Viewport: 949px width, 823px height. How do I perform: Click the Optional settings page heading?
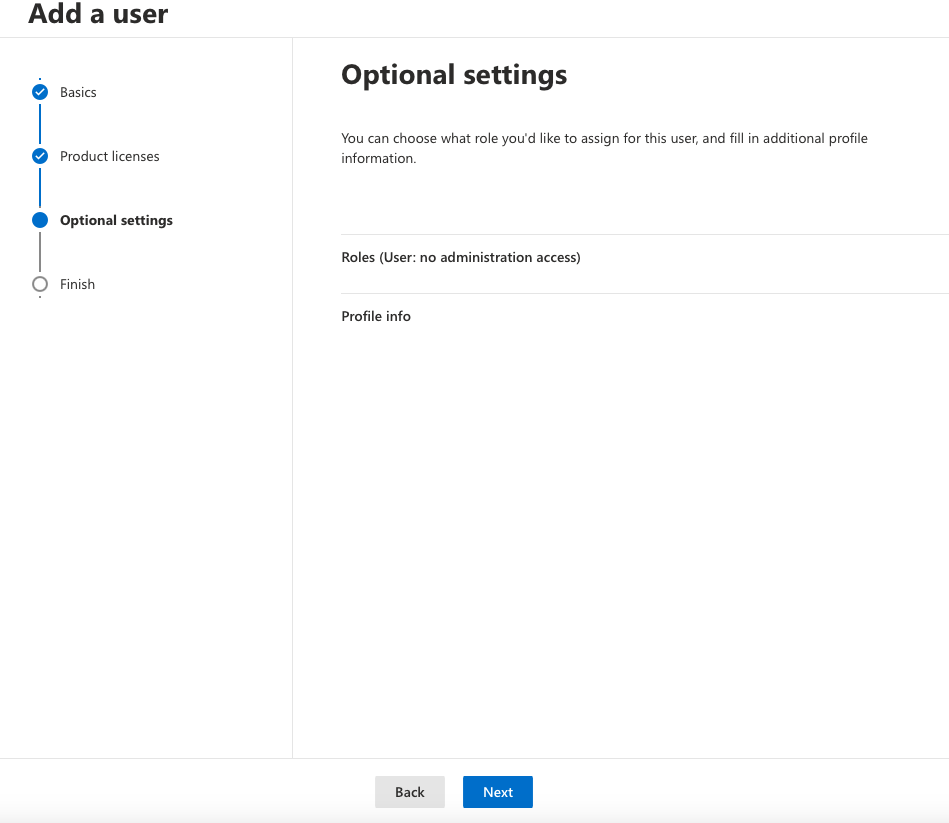[454, 75]
